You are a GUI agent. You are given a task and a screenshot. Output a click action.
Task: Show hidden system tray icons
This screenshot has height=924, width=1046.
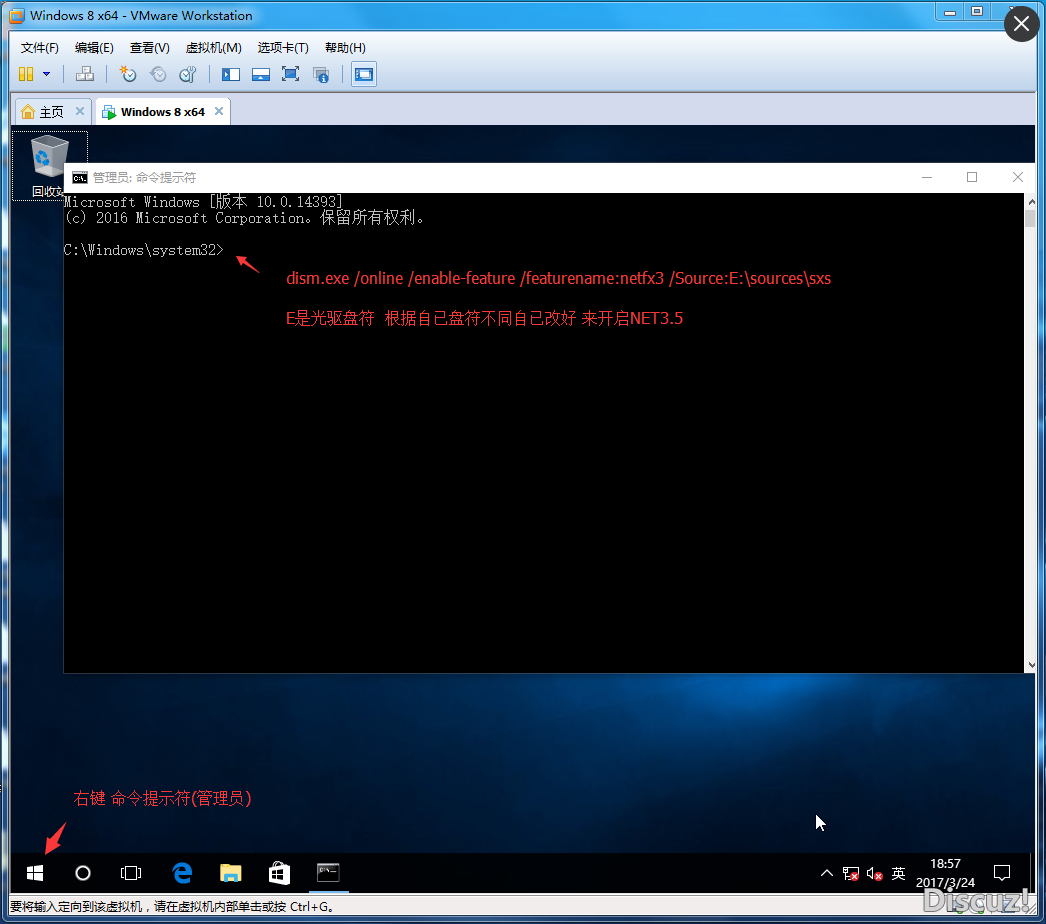[827, 873]
